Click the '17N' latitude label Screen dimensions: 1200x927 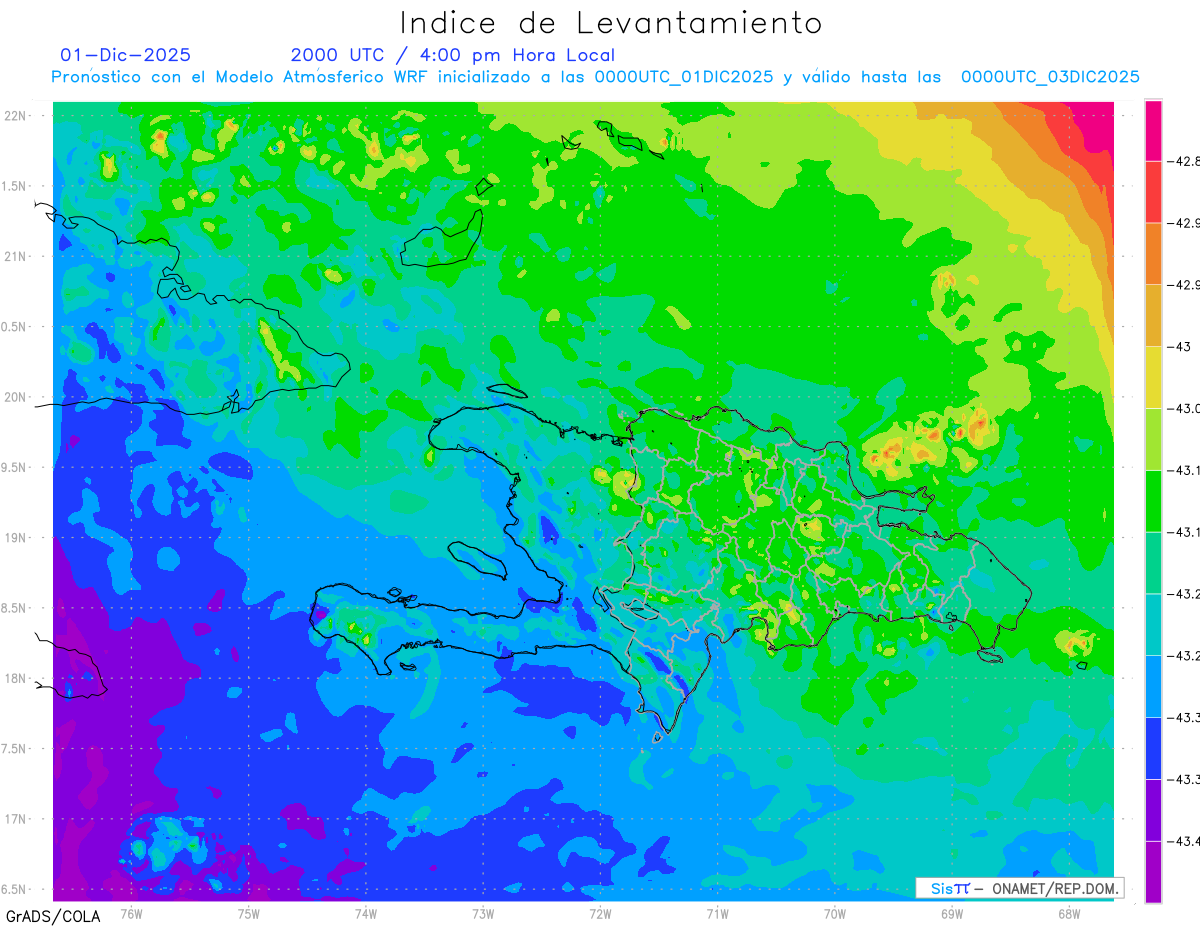(15, 819)
